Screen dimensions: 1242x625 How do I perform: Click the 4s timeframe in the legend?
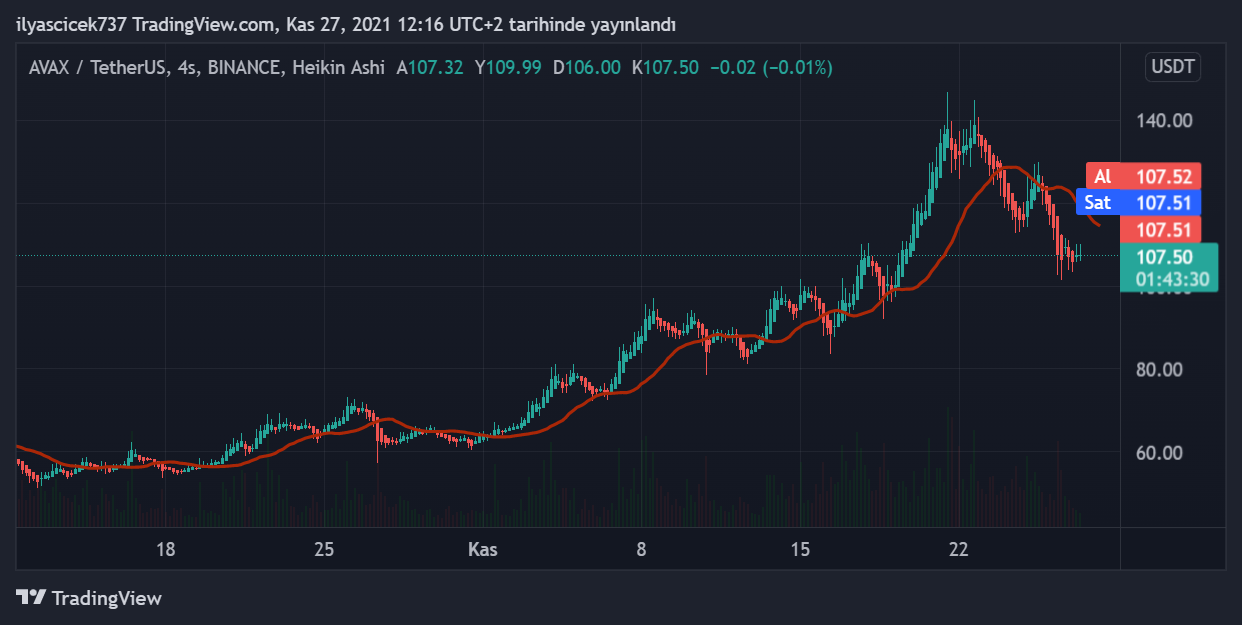pyautogui.click(x=185, y=68)
